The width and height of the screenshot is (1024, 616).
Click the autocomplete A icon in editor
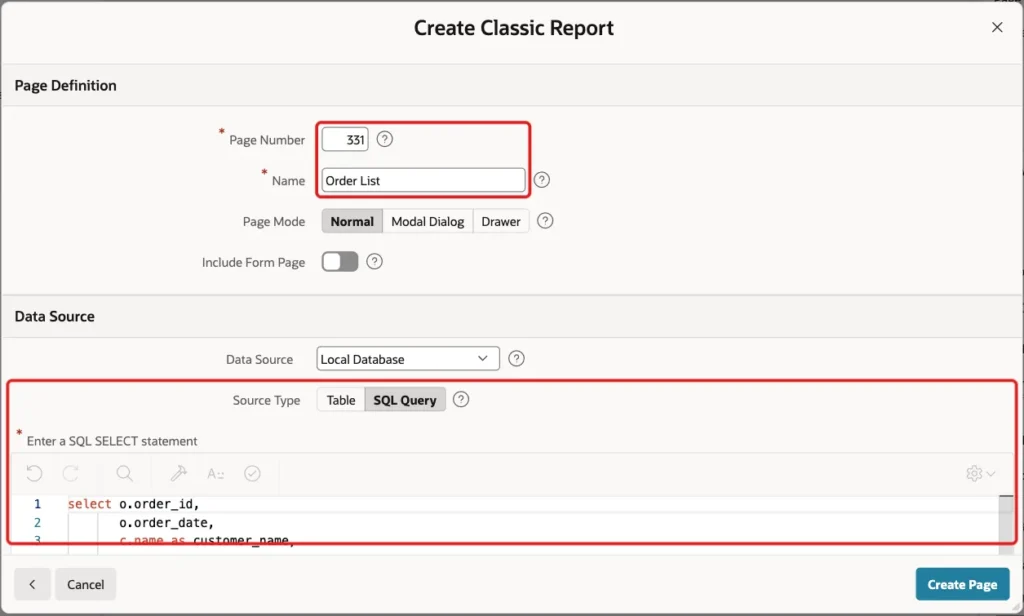coord(215,474)
